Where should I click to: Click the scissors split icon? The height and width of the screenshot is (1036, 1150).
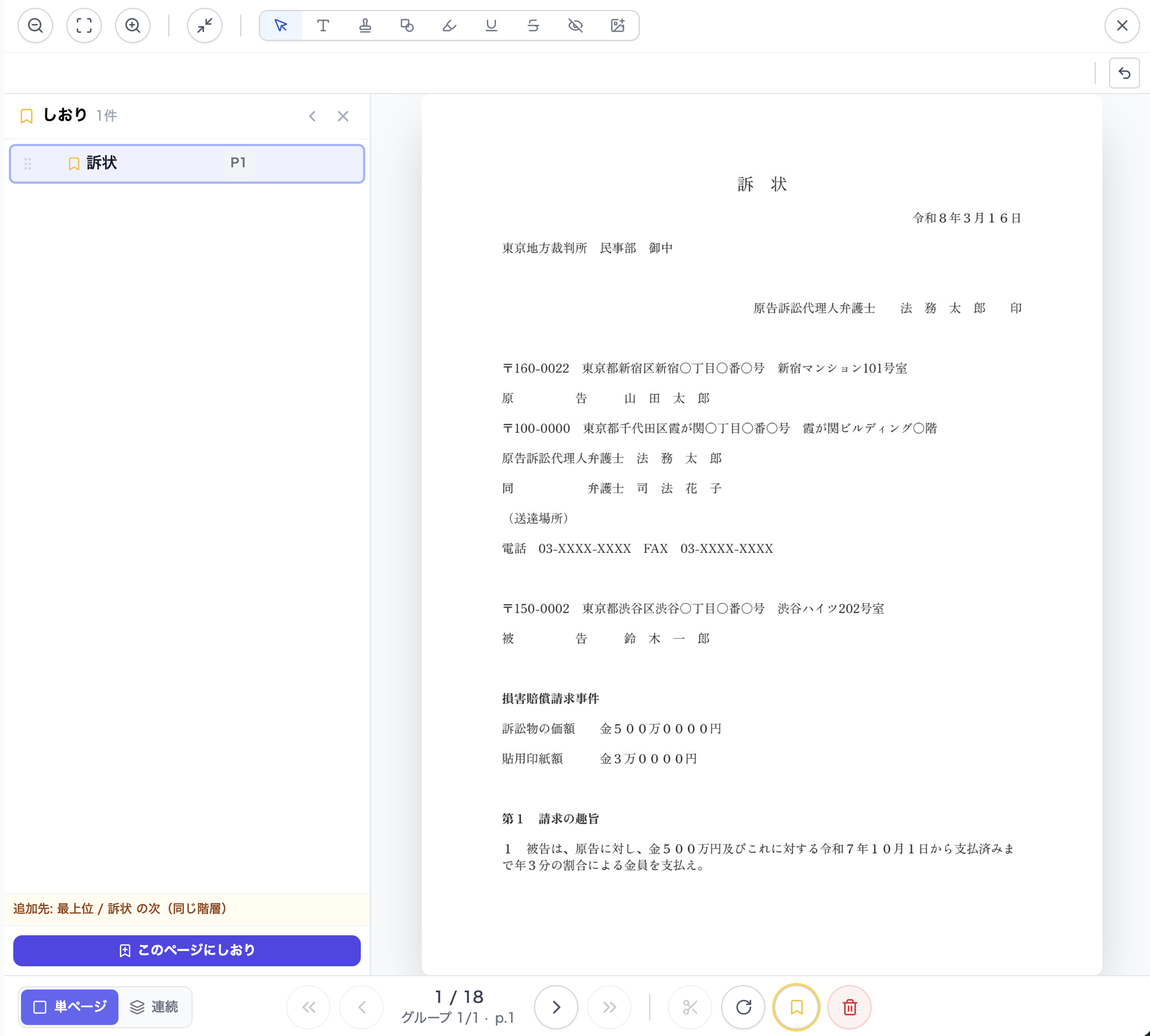[690, 1008]
